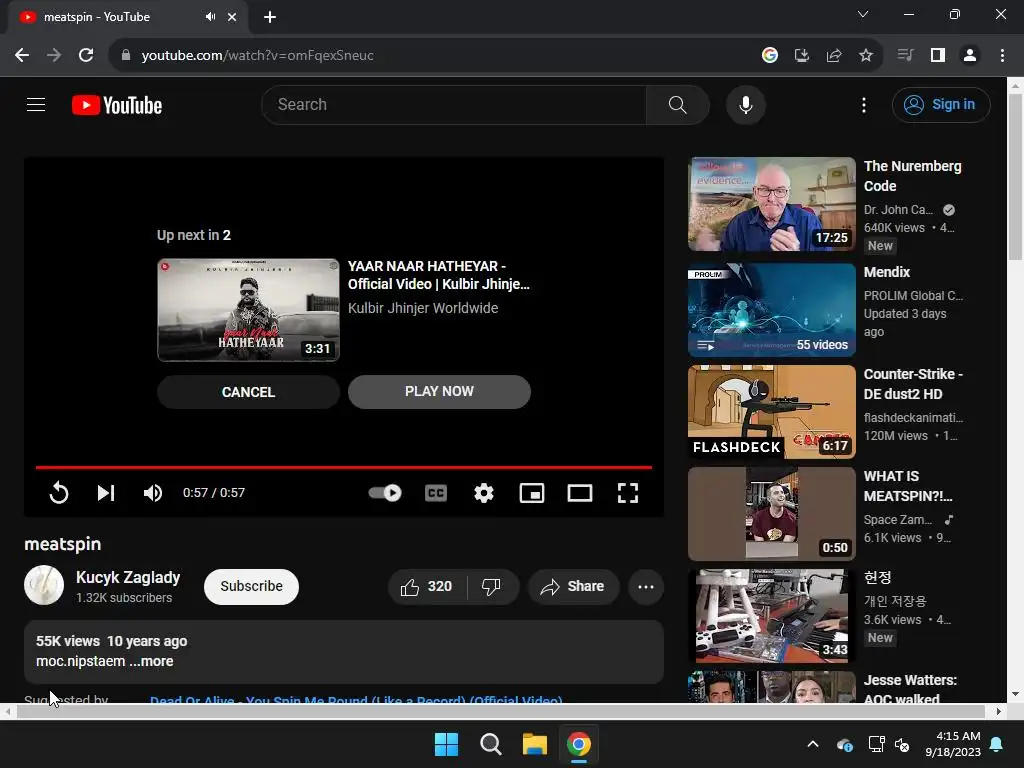
Task: Toggle the autoplay switch in player
Action: (385, 492)
